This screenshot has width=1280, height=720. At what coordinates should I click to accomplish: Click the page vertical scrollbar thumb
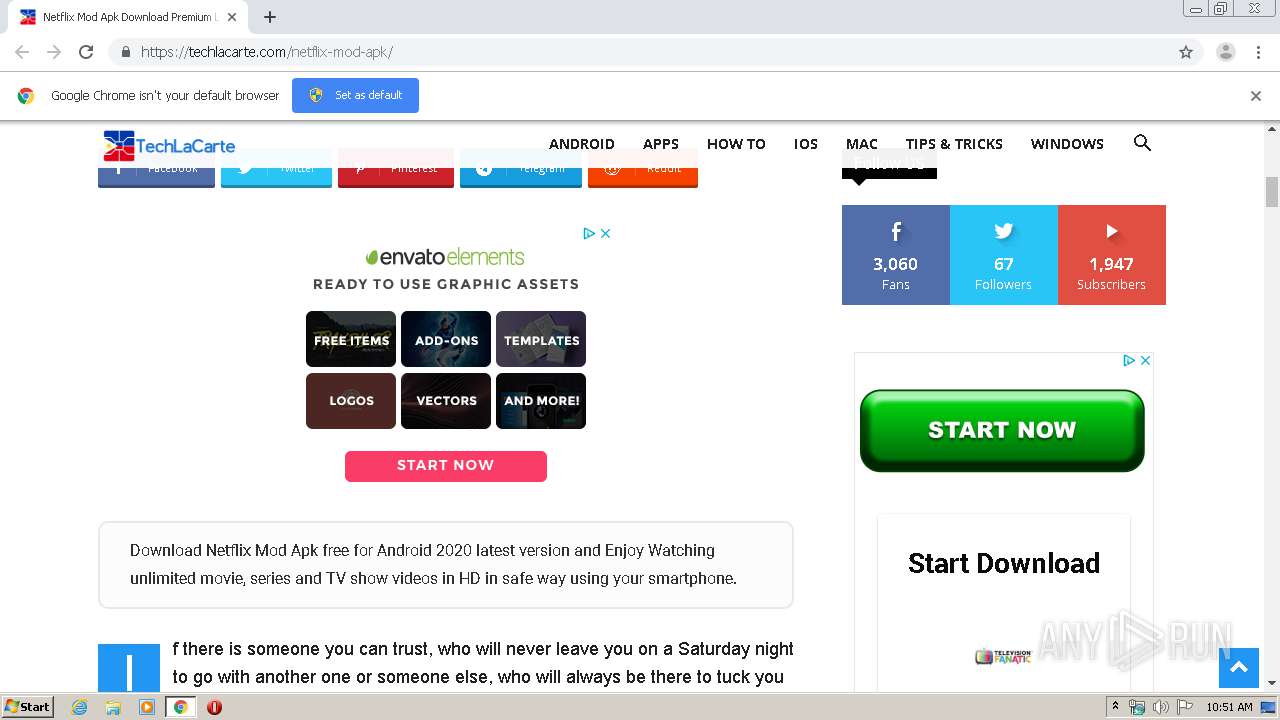pyautogui.click(x=1272, y=191)
